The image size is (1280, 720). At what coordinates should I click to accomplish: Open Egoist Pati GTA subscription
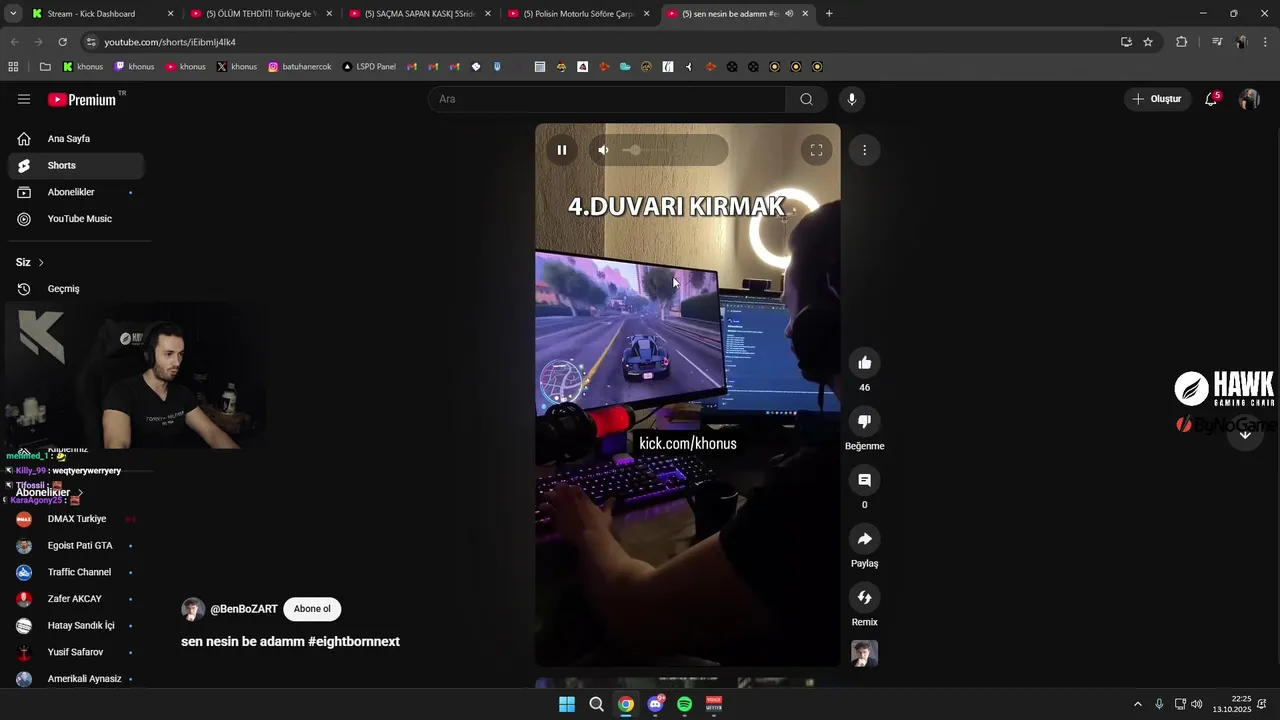point(76,546)
